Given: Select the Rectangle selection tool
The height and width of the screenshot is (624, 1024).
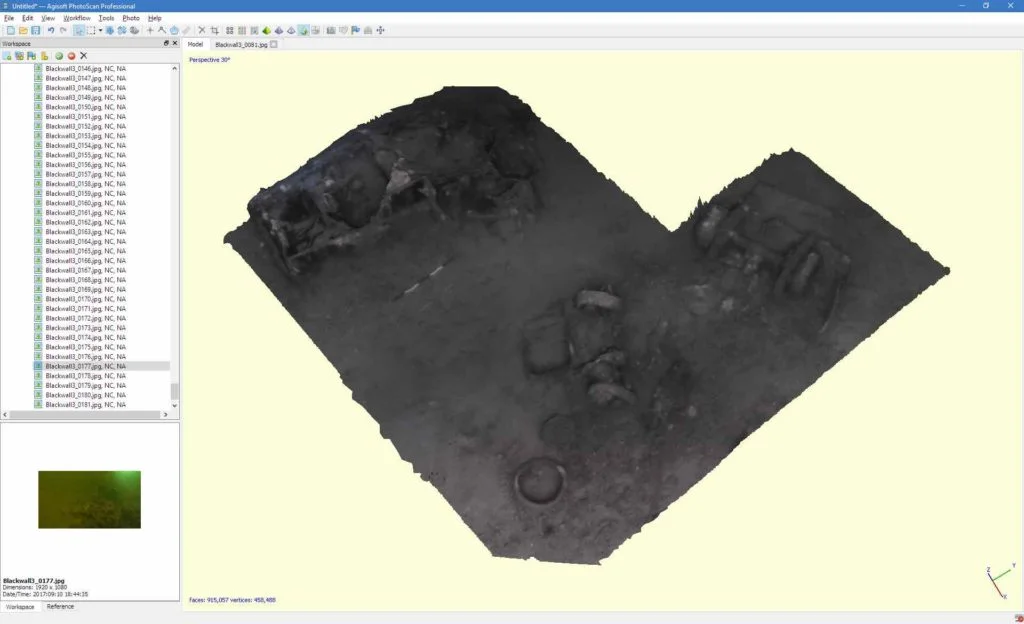Looking at the screenshot, I should [x=91, y=30].
